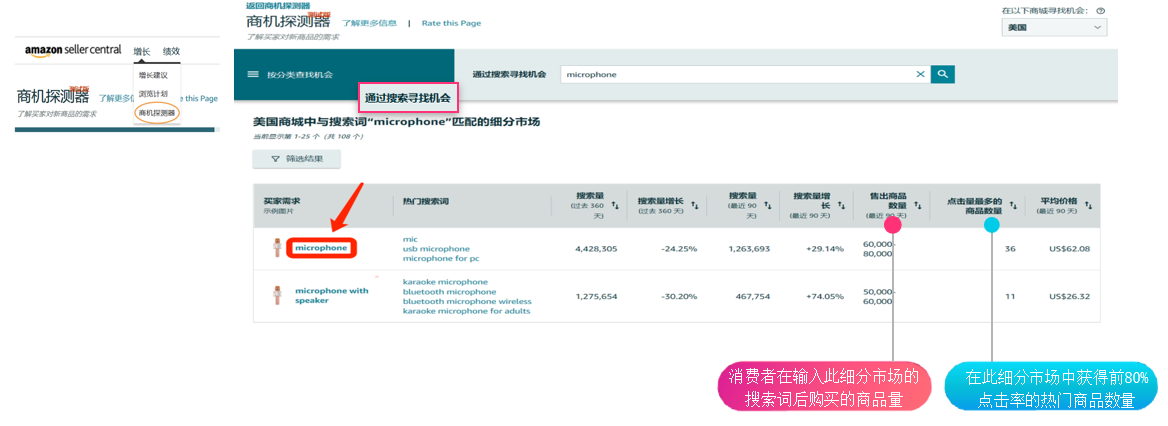The height and width of the screenshot is (426, 1168).
Task: Click the magnifier search button
Action: [942, 74]
